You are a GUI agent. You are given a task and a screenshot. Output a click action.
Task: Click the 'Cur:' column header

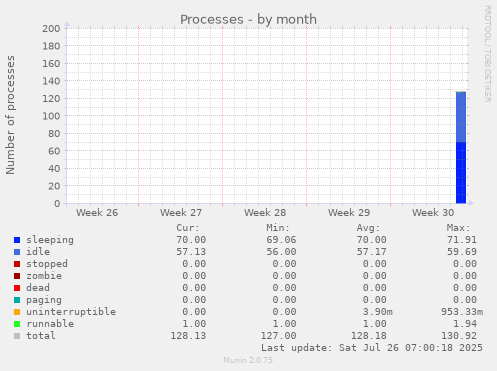(x=188, y=228)
